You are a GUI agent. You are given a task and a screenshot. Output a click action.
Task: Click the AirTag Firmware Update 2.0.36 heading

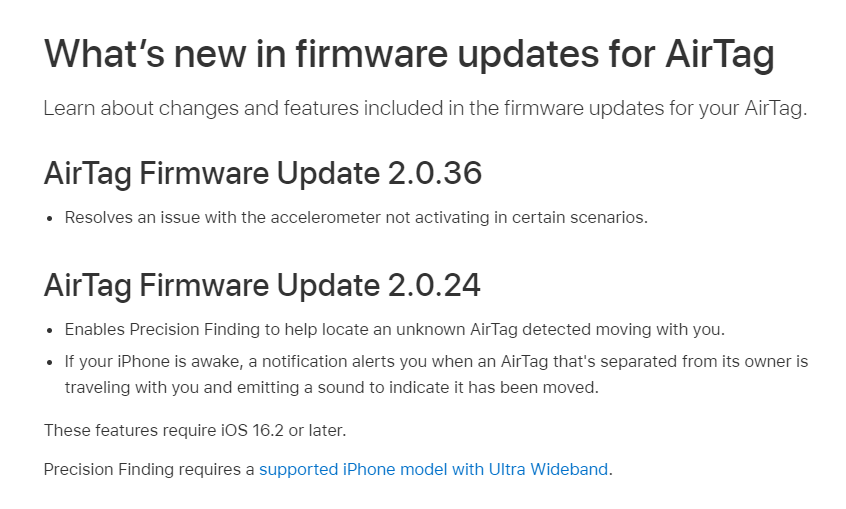[262, 174]
